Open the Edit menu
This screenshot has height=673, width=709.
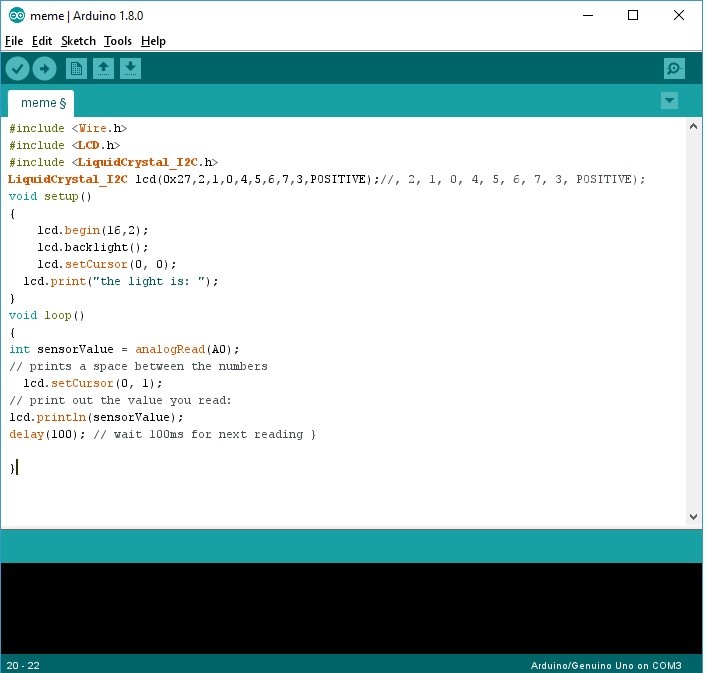click(42, 41)
